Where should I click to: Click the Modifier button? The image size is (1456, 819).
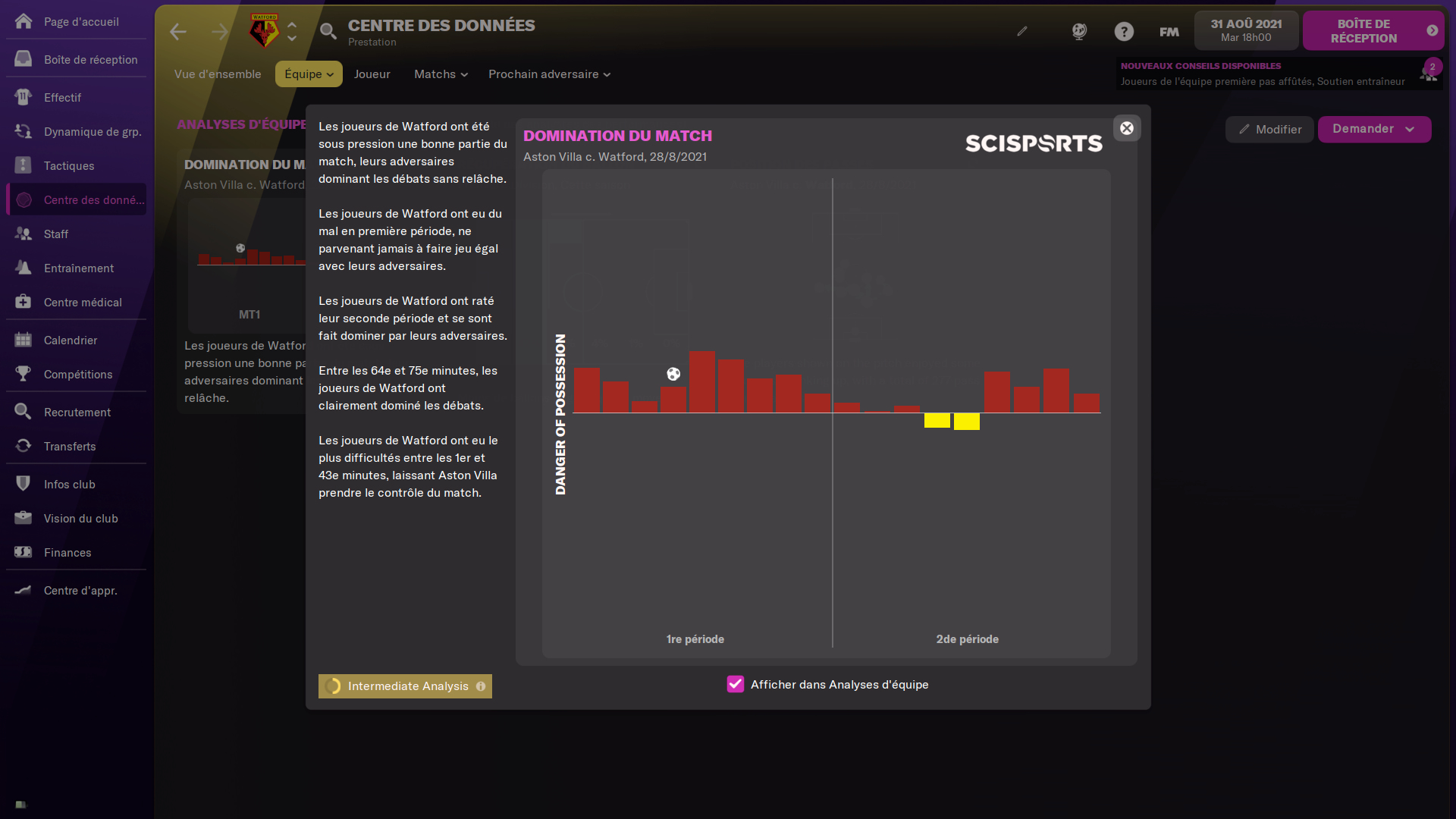[1270, 130]
